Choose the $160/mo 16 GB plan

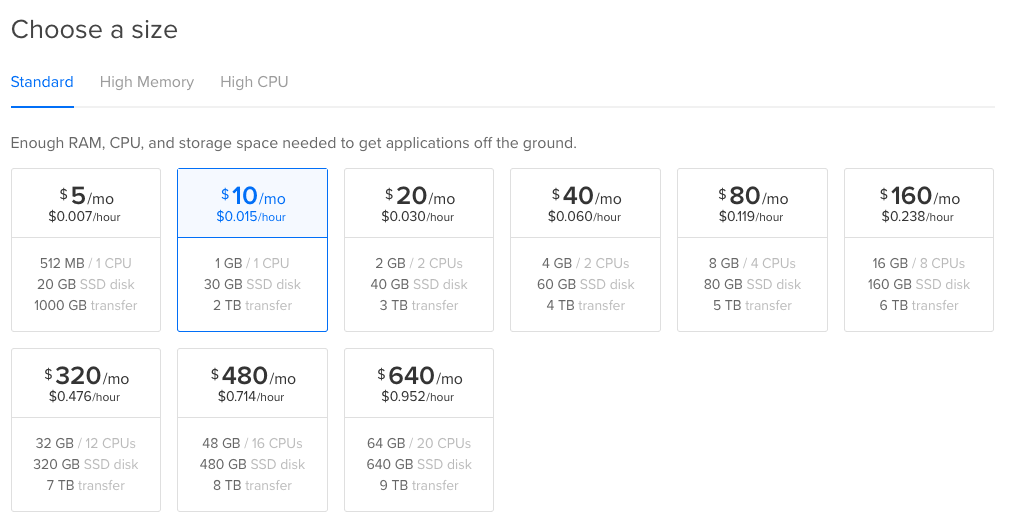(919, 250)
